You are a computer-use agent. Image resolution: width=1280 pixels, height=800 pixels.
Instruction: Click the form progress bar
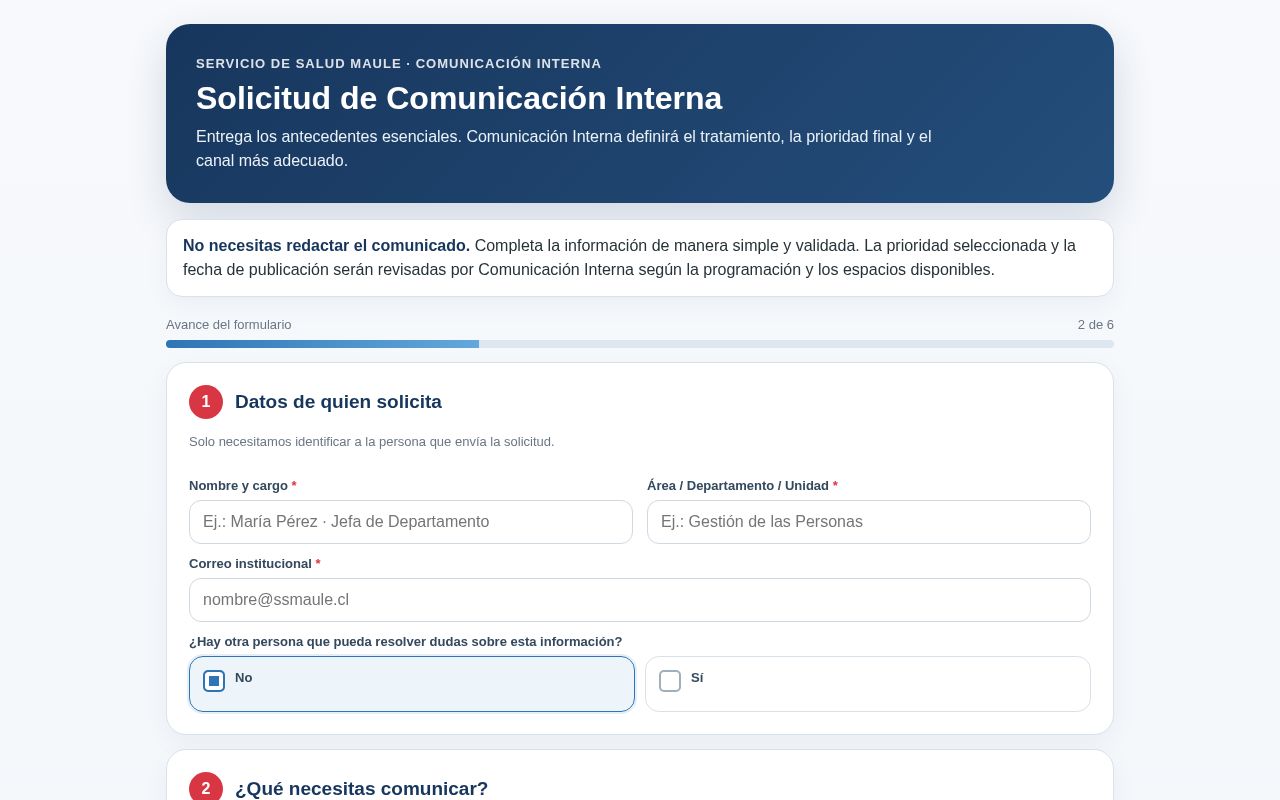click(640, 344)
